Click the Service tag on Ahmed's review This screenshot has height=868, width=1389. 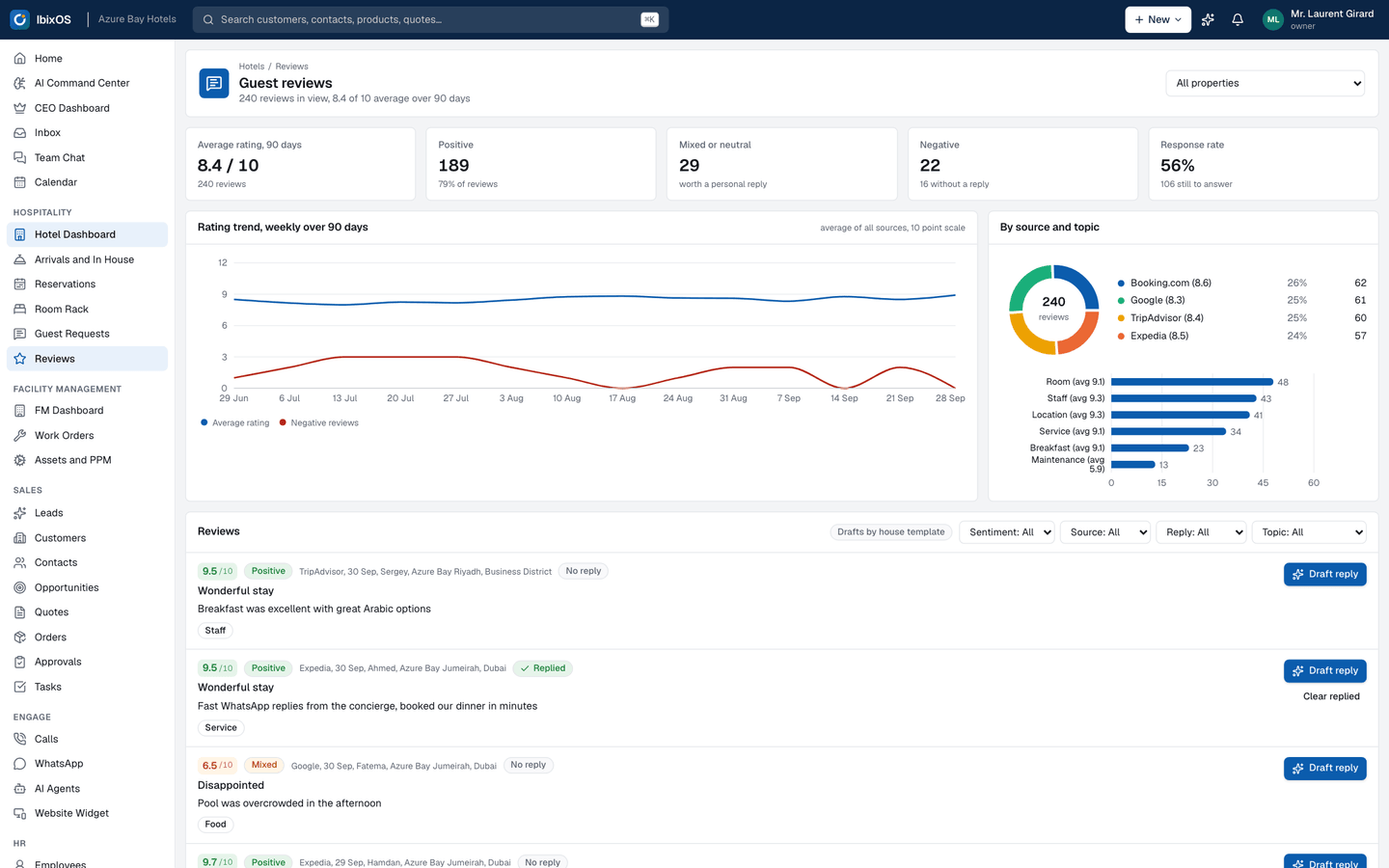[x=221, y=728]
